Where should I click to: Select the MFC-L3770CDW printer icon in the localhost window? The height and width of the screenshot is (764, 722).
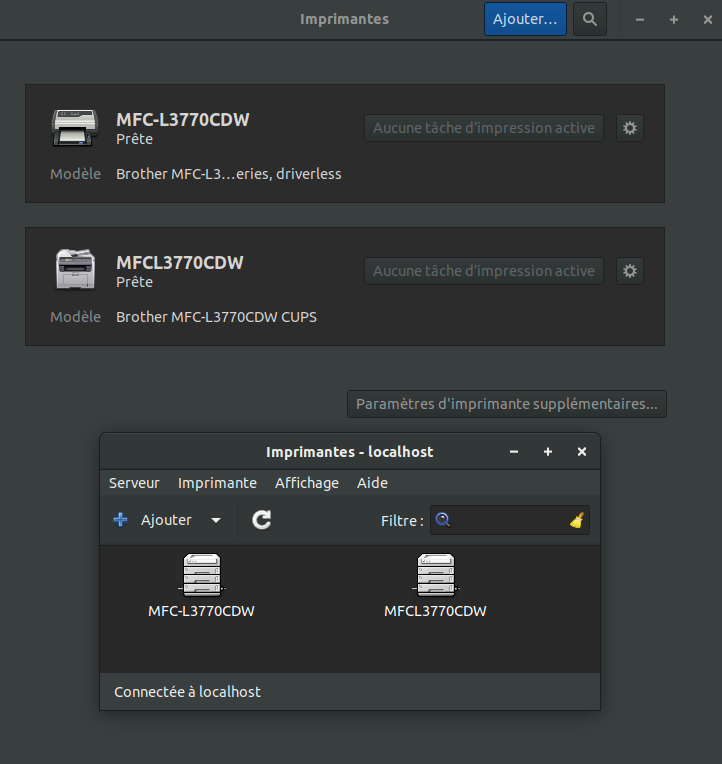pyautogui.click(x=202, y=575)
